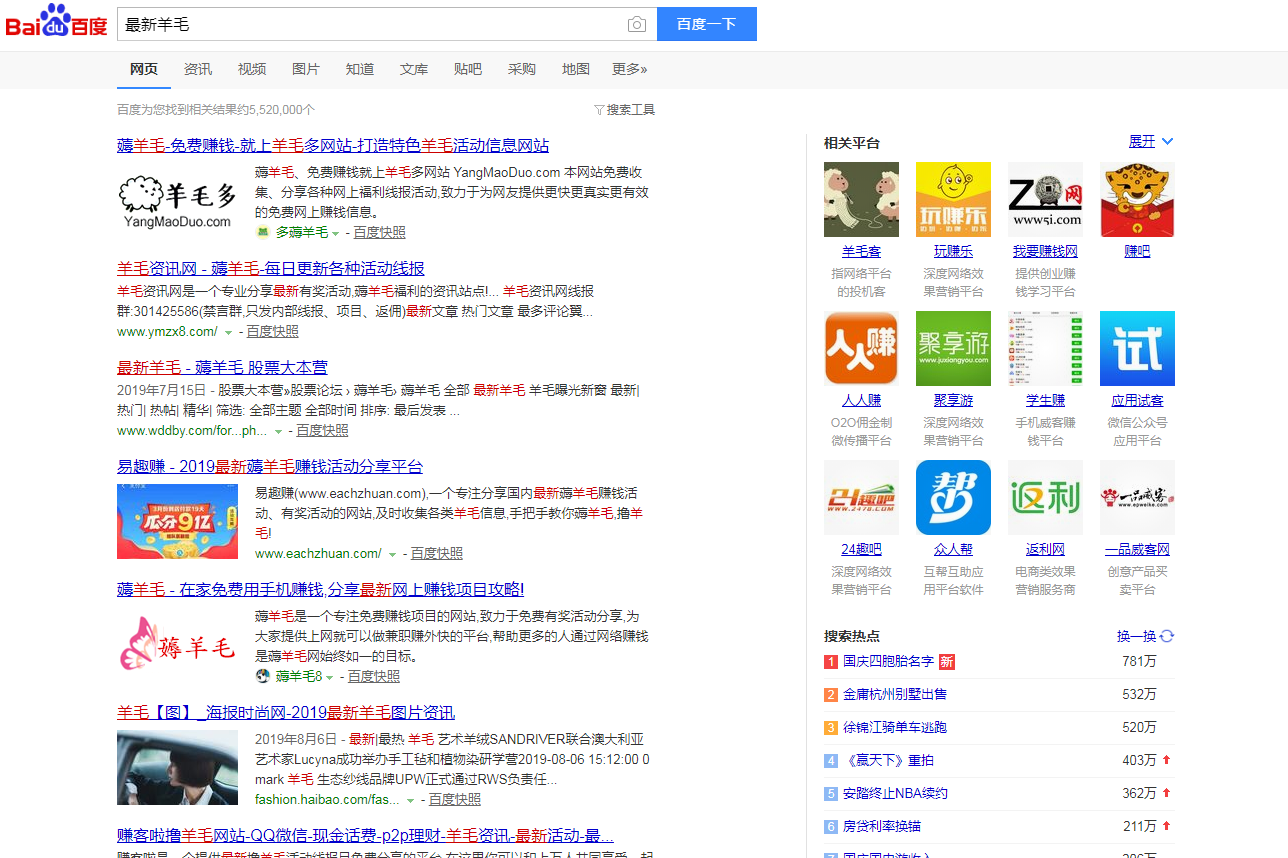Switch to the 图片 tab
This screenshot has height=858, width=1288.
[306, 69]
